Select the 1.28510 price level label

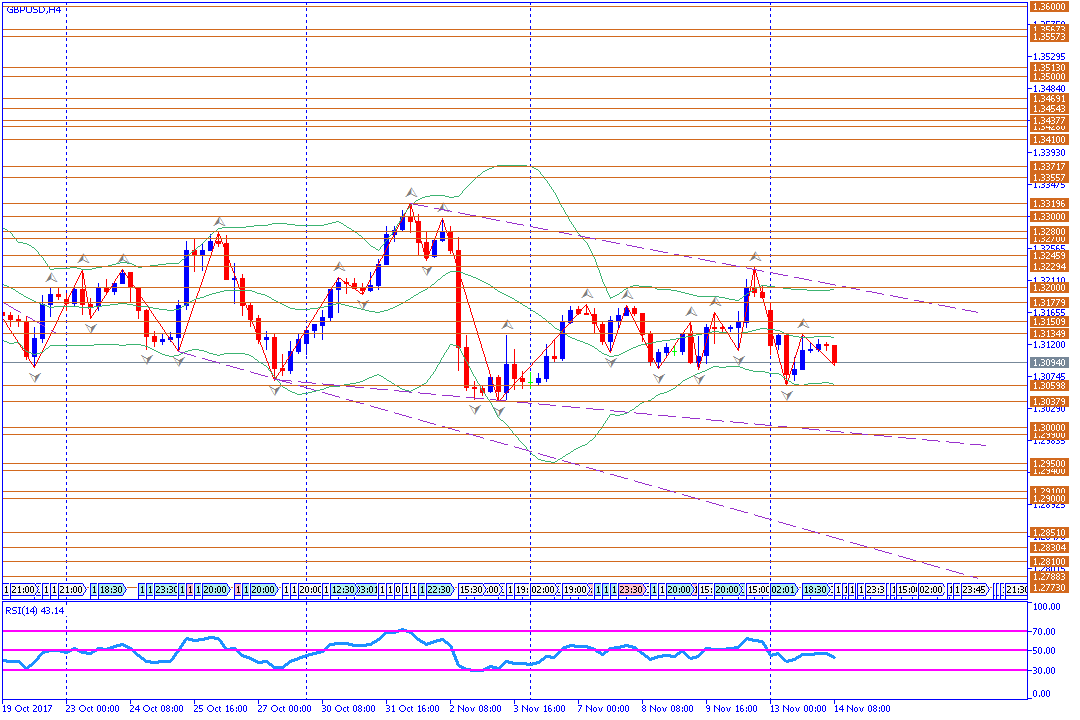(1048, 533)
